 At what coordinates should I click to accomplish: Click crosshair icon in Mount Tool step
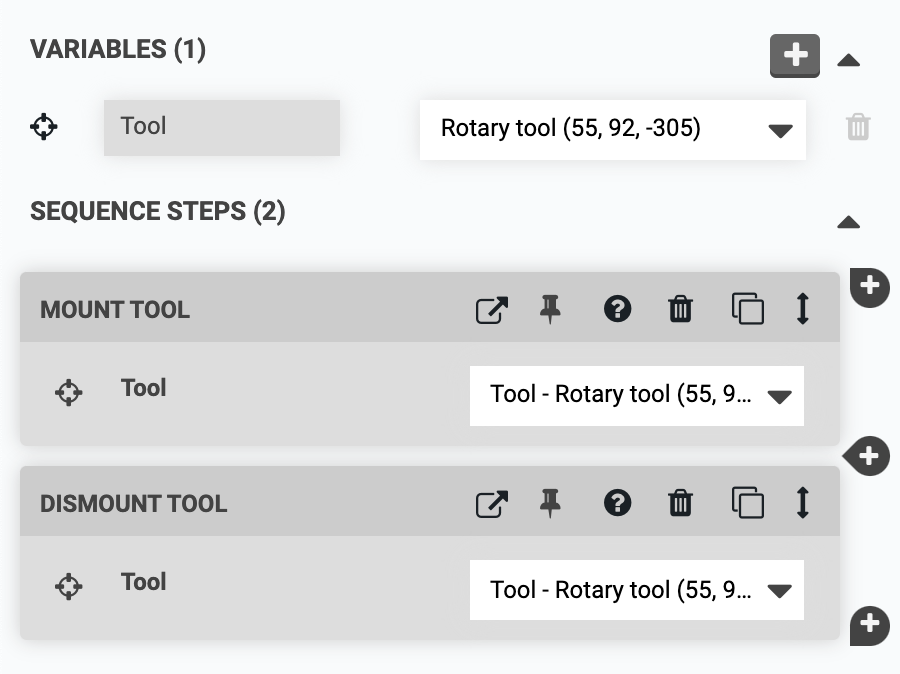69,393
